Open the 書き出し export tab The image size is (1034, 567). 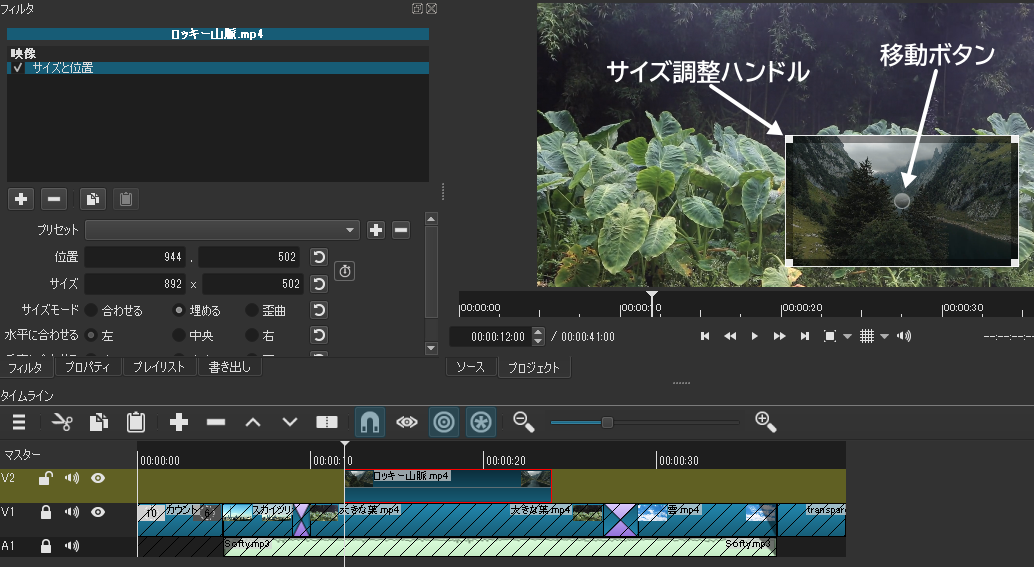[x=230, y=367]
